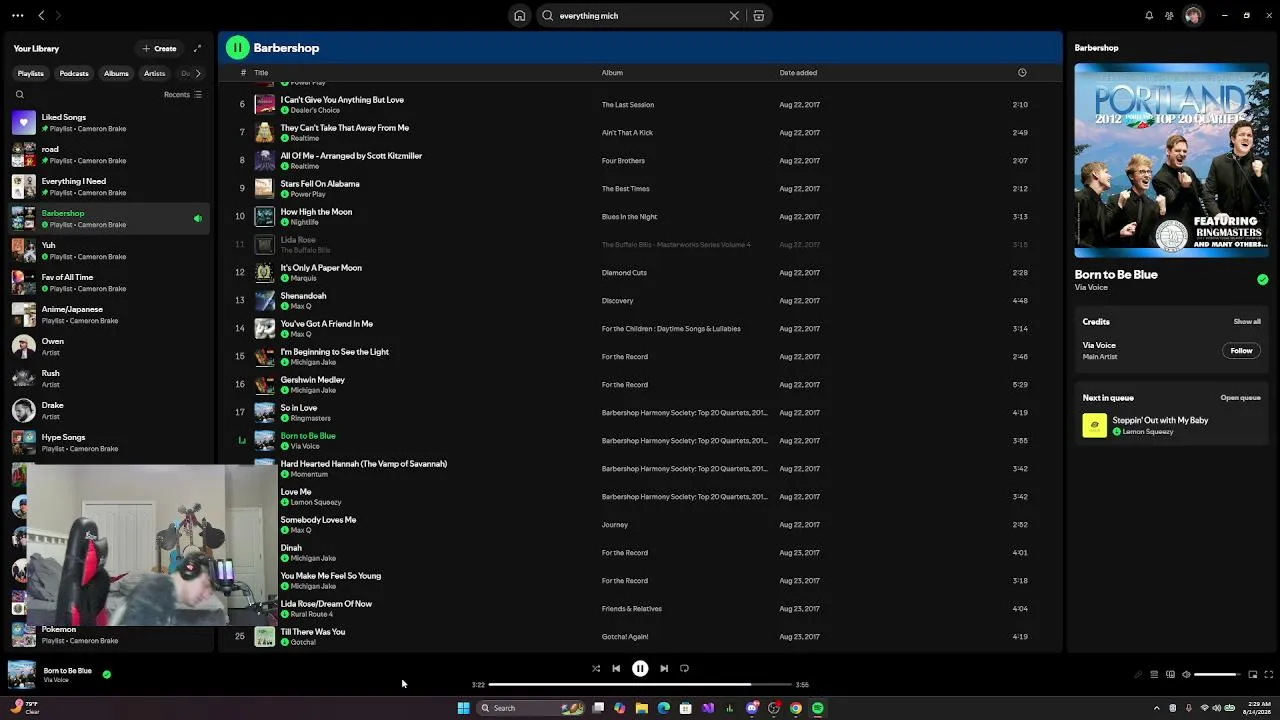Open the miniplayer

(x=1252, y=674)
